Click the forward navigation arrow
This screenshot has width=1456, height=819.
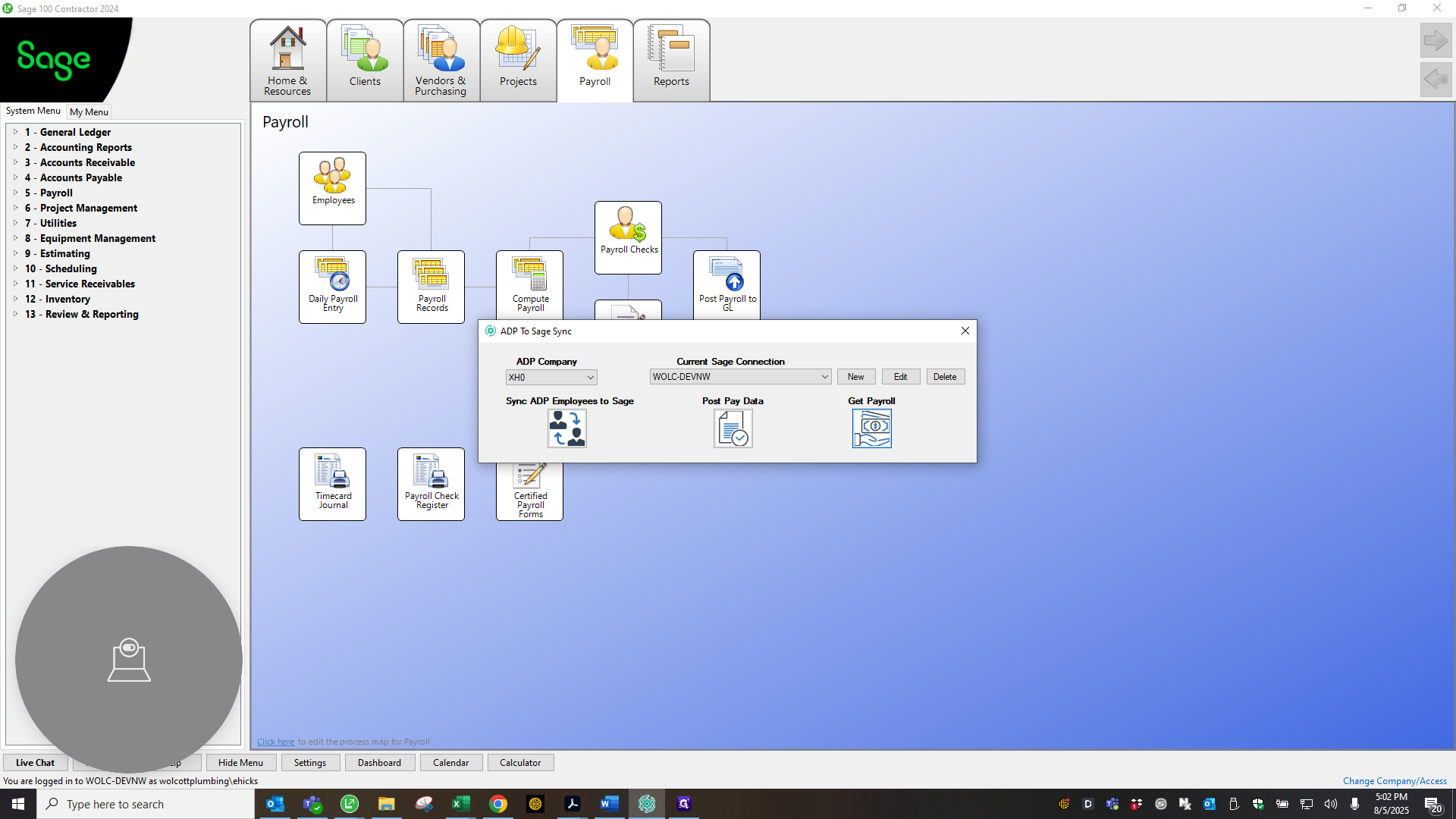[x=1436, y=40]
